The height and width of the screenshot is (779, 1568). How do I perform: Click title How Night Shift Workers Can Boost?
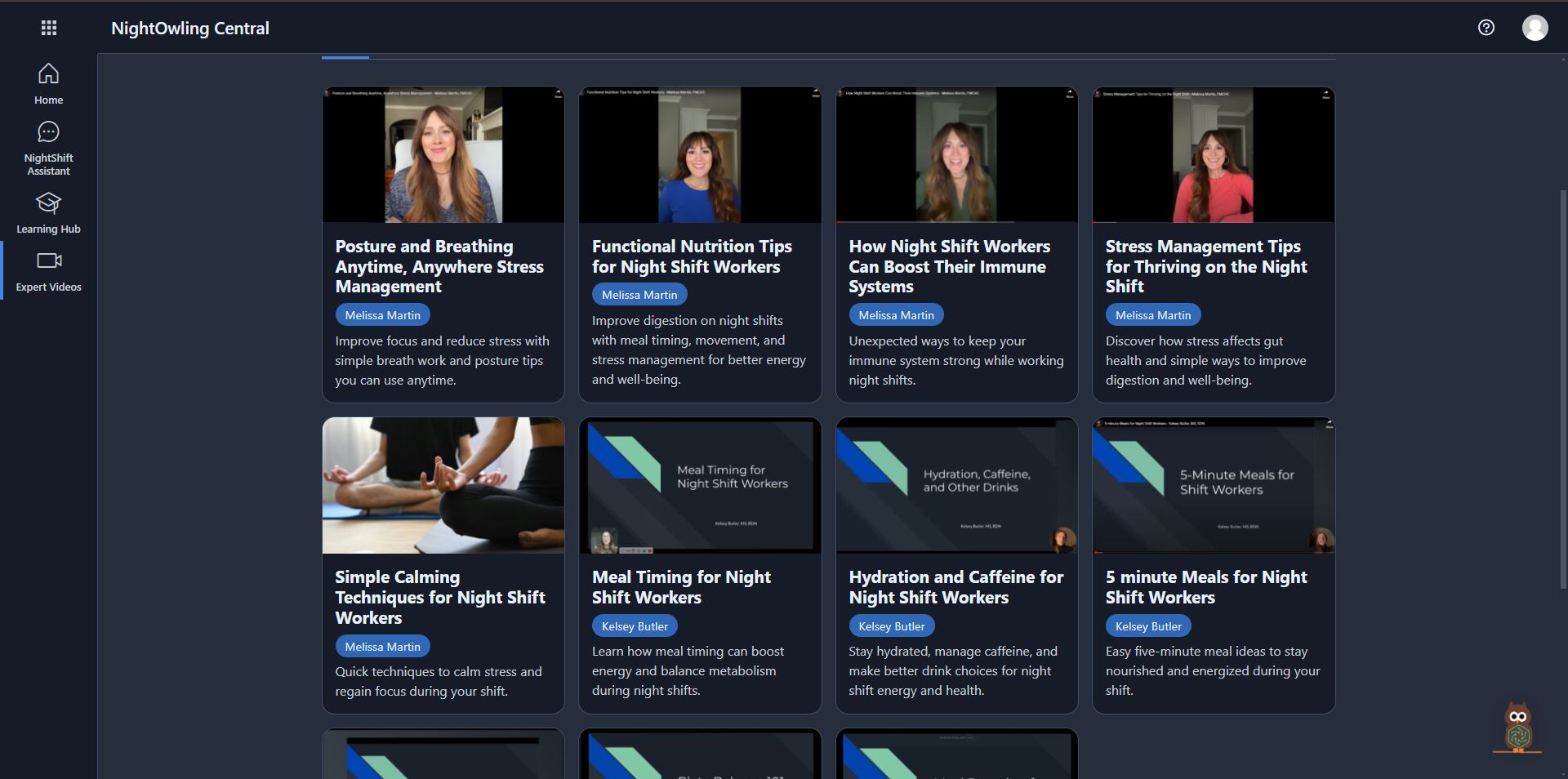pos(949,266)
